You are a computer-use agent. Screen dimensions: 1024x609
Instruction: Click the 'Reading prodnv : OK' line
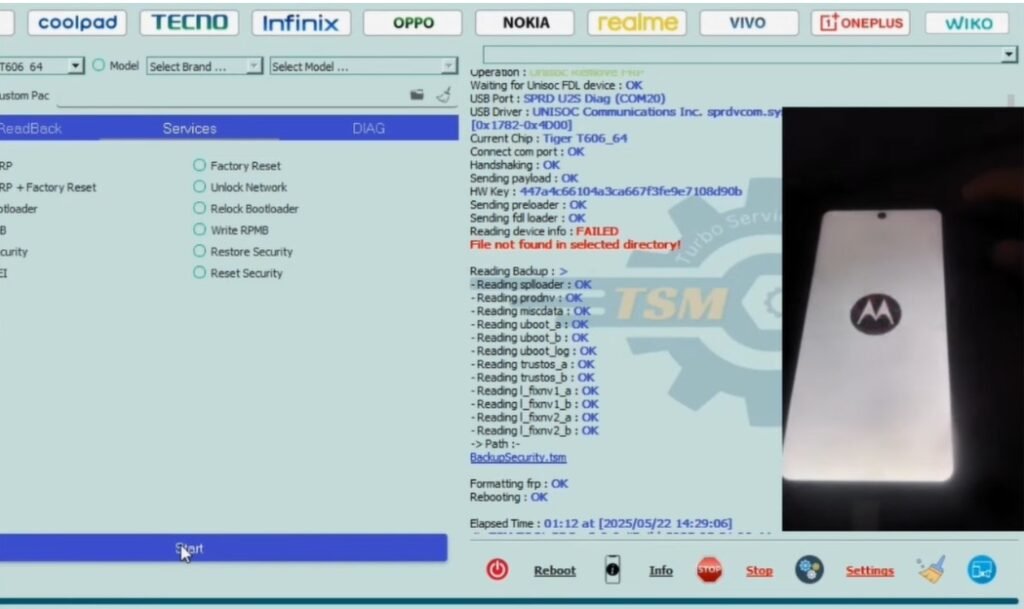pyautogui.click(x=526, y=298)
